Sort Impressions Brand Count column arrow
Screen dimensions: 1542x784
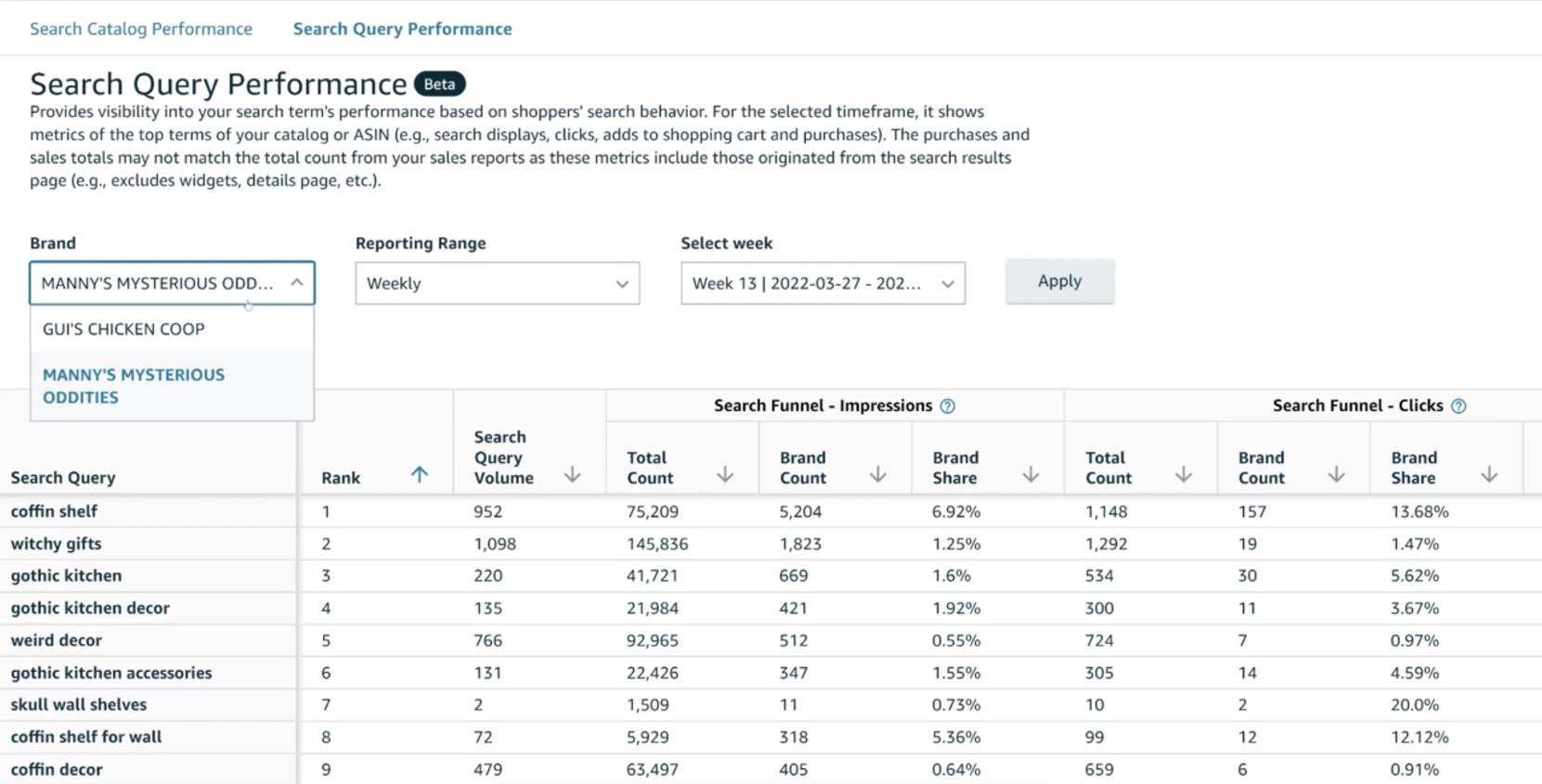(878, 475)
